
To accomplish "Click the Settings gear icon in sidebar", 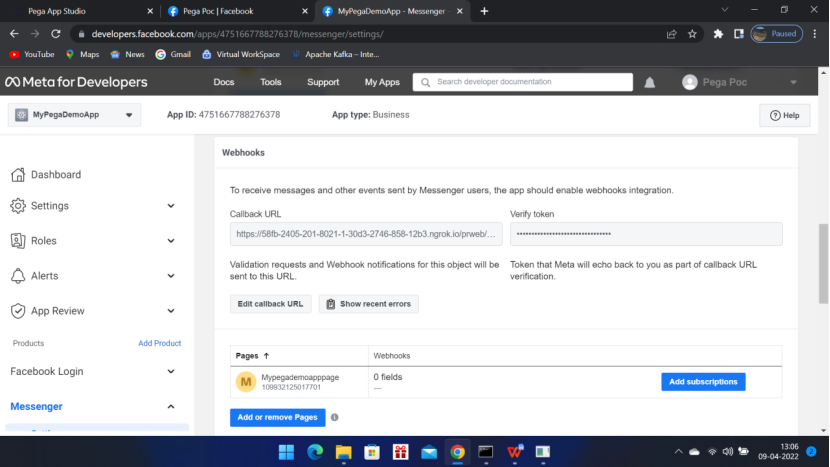I will [18, 206].
